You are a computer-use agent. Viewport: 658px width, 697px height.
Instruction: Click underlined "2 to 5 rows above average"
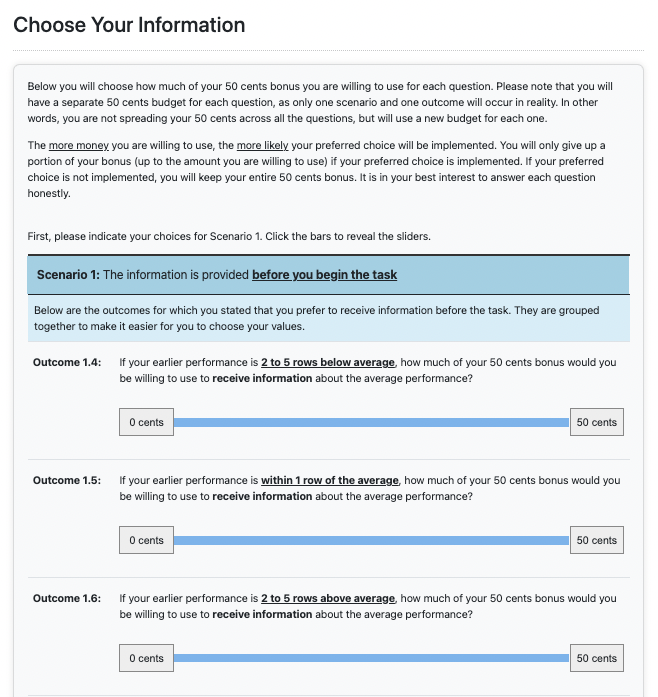pyautogui.click(x=328, y=598)
